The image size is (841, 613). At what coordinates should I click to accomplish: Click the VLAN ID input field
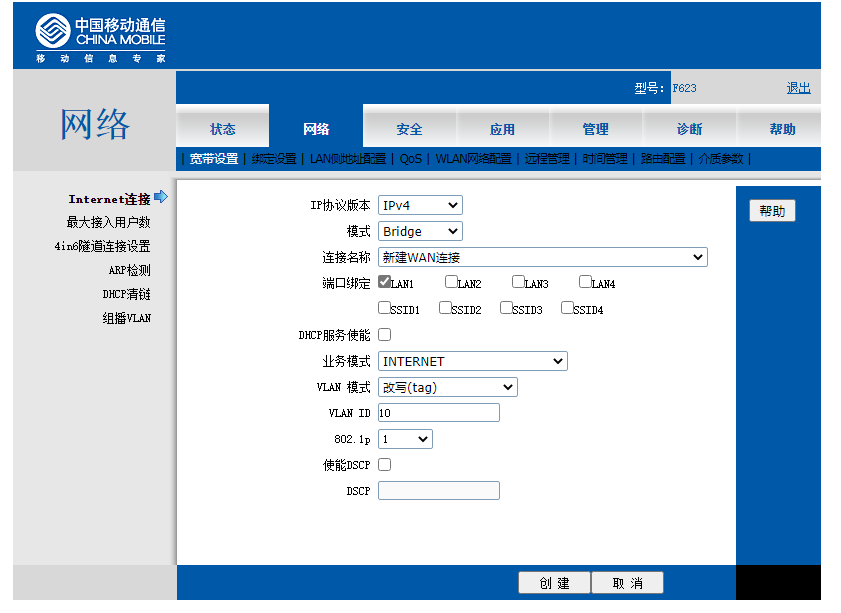pyautogui.click(x=438, y=413)
